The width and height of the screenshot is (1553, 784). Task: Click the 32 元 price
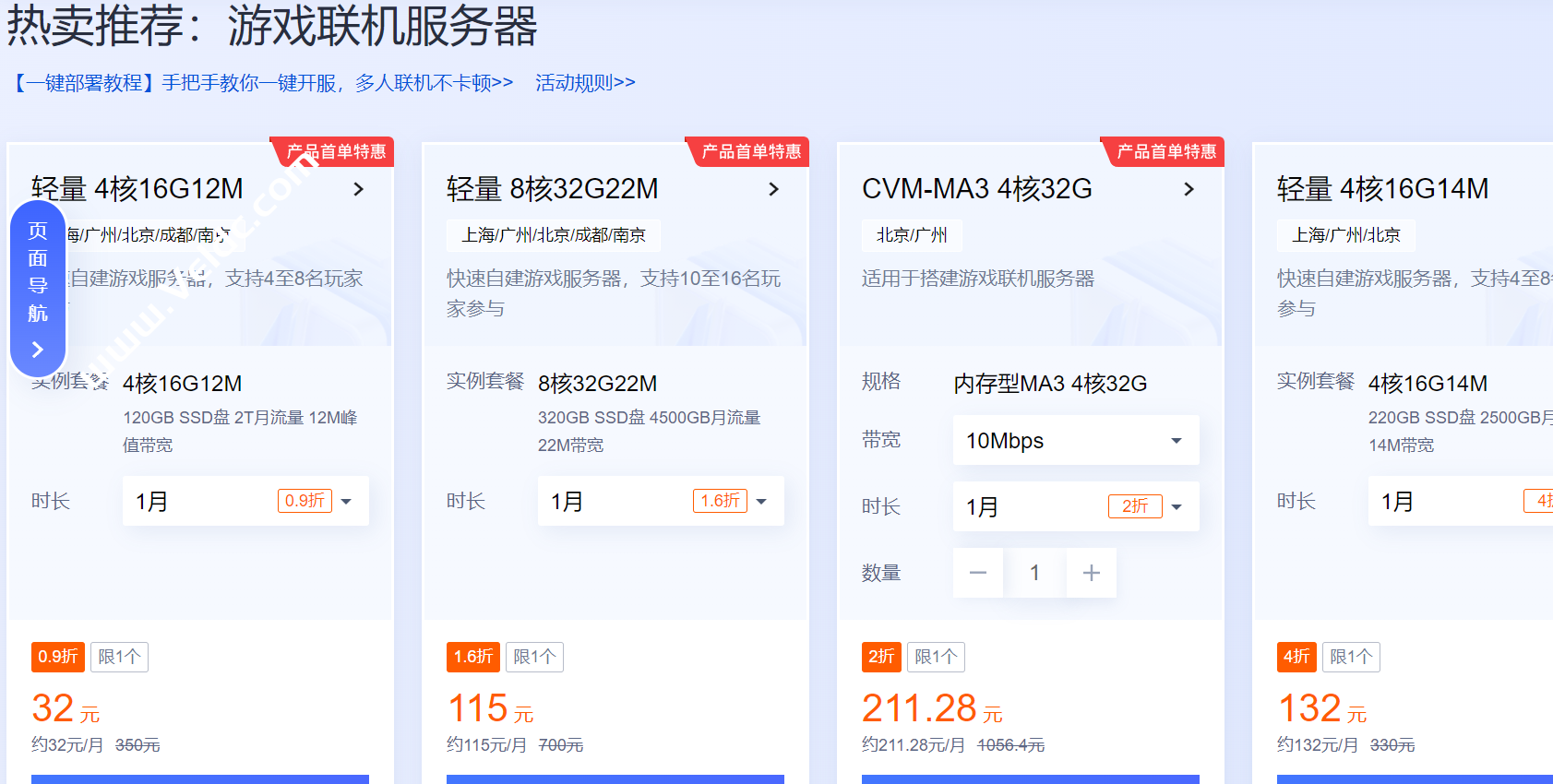66,708
